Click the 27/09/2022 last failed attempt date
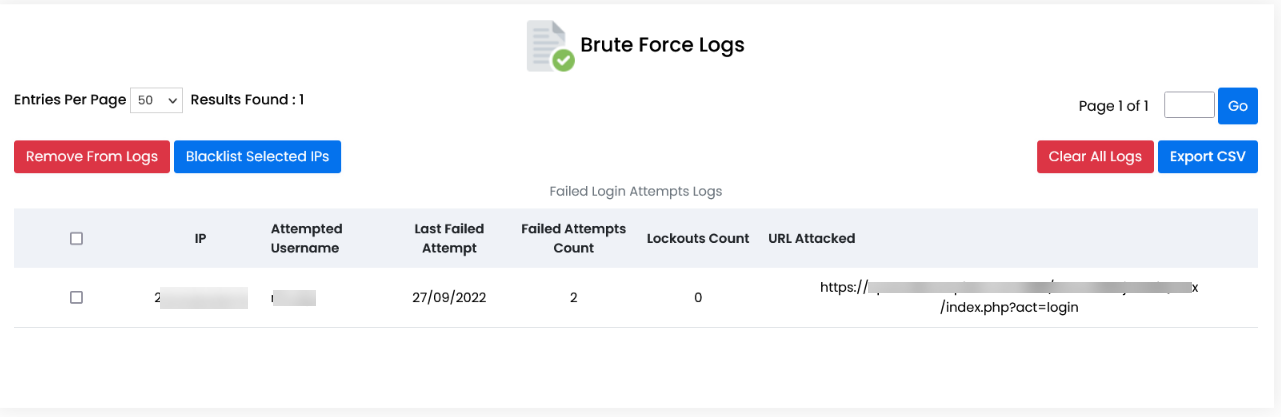 pos(449,297)
